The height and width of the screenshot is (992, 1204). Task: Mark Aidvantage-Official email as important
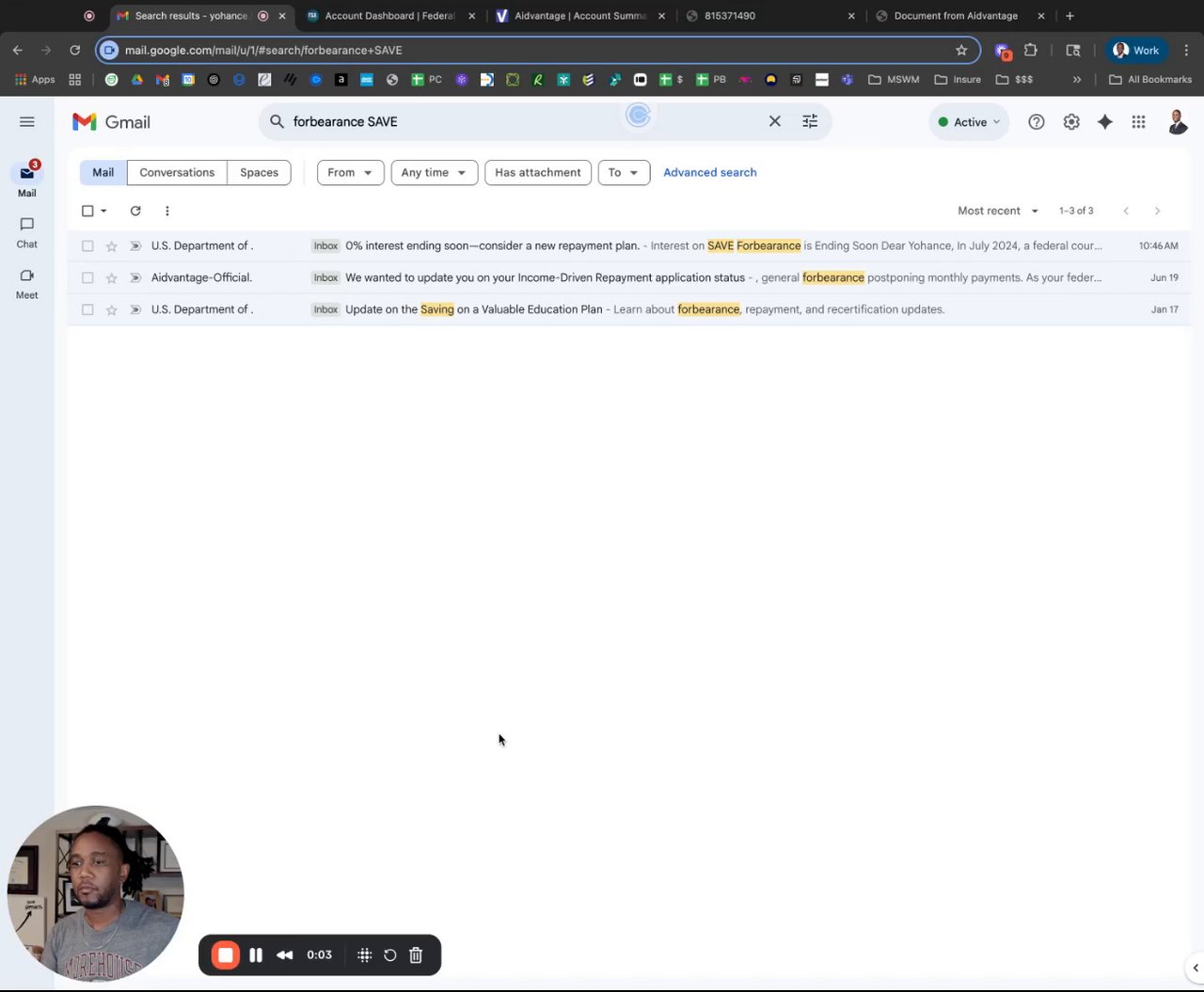coord(135,277)
